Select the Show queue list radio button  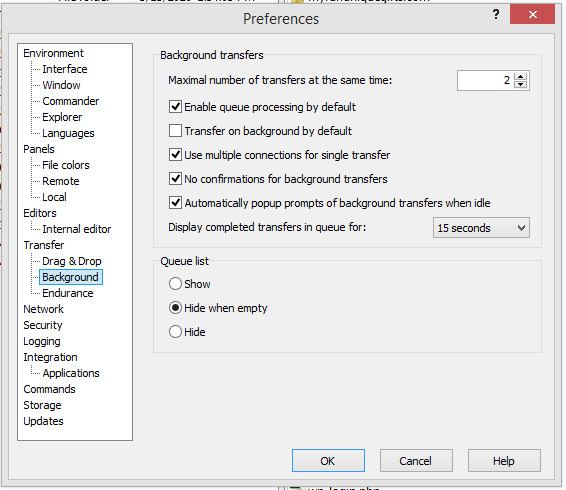pyautogui.click(x=175, y=284)
